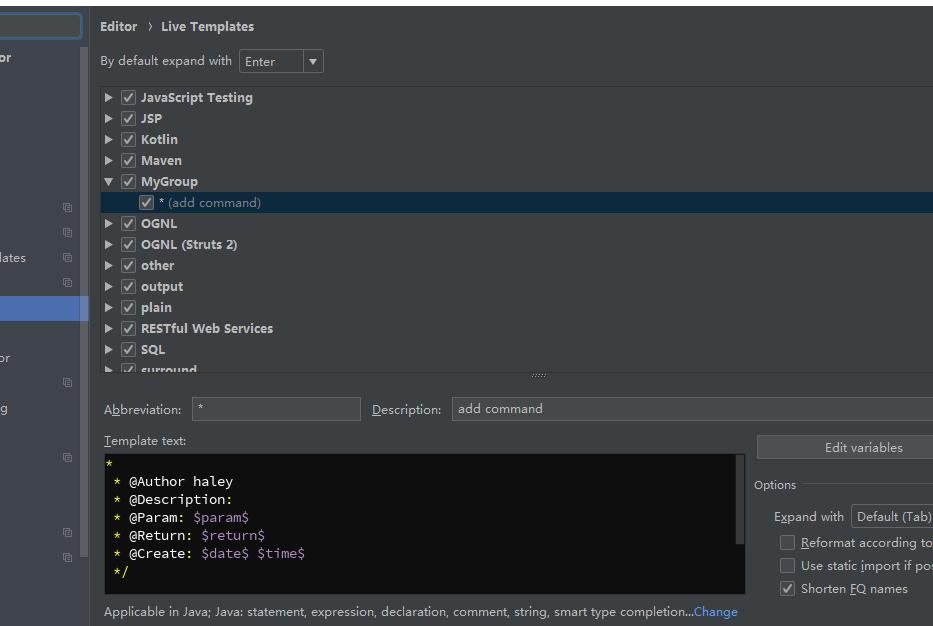Uncheck the JavaScript Testing group checkbox
This screenshot has width=933, height=626.
click(128, 98)
